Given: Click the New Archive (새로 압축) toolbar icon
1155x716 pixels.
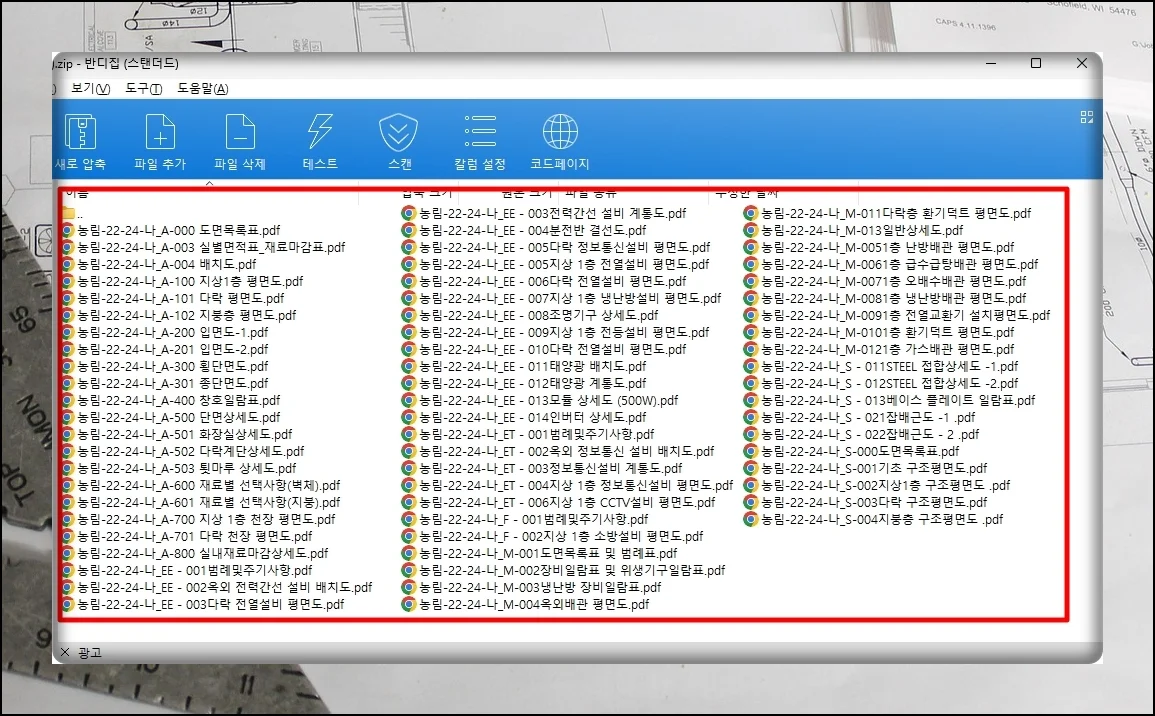Looking at the screenshot, I should coord(80,133).
